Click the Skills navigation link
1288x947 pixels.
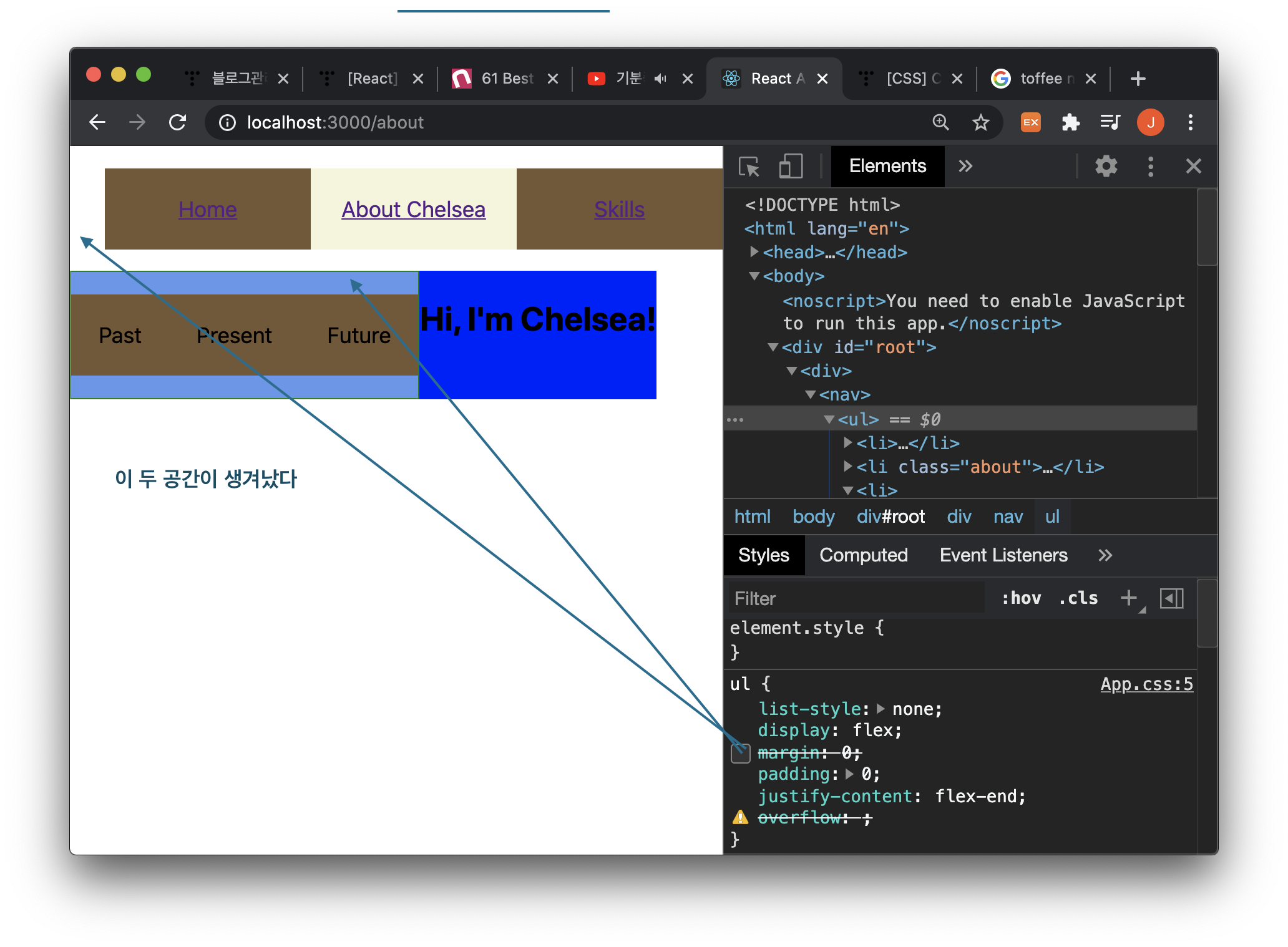tap(619, 210)
